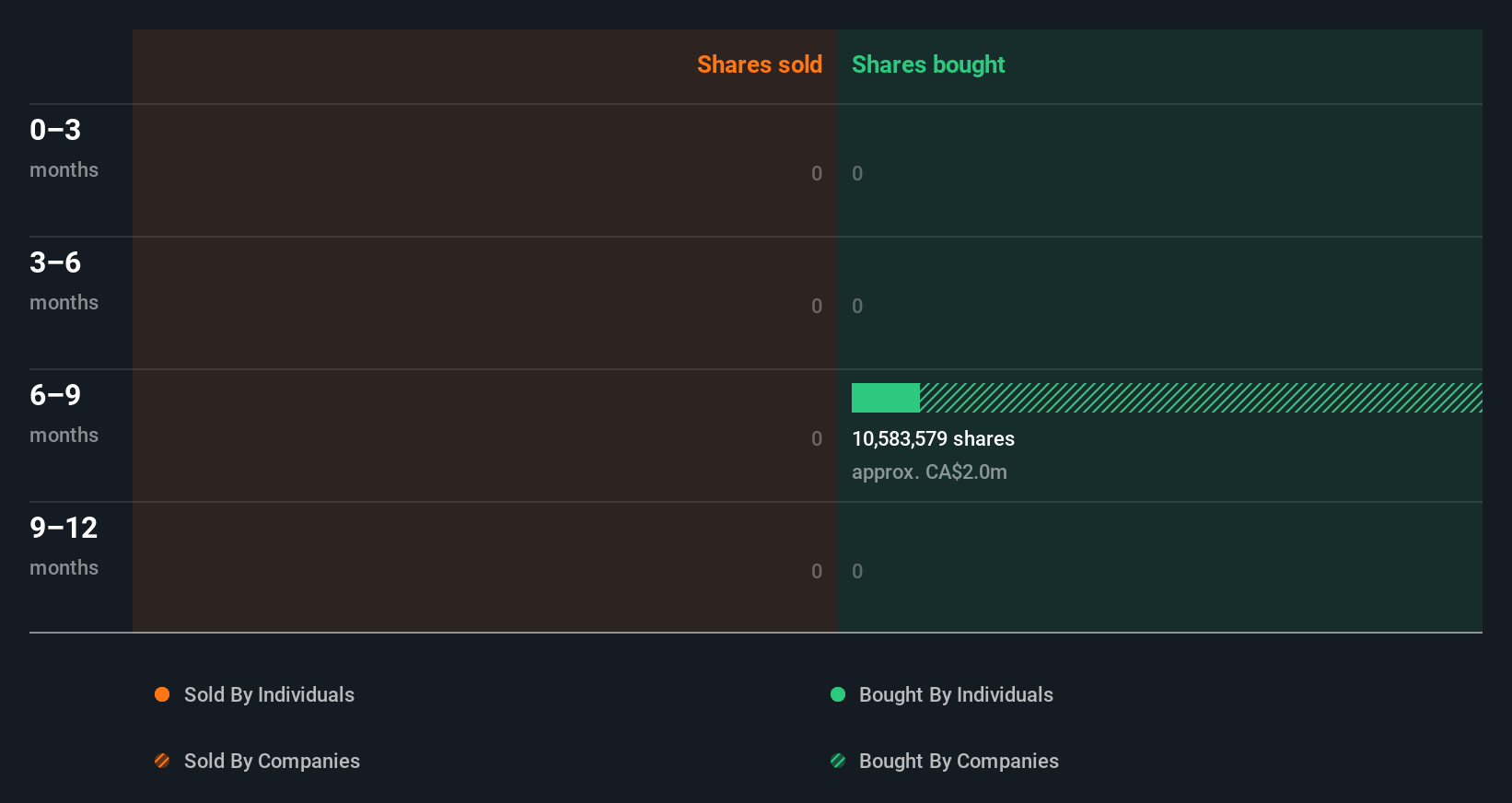Screen dimensions: 1512x803
Task: Click the shares sold 0 in 6–9 months
Action: pos(817,438)
